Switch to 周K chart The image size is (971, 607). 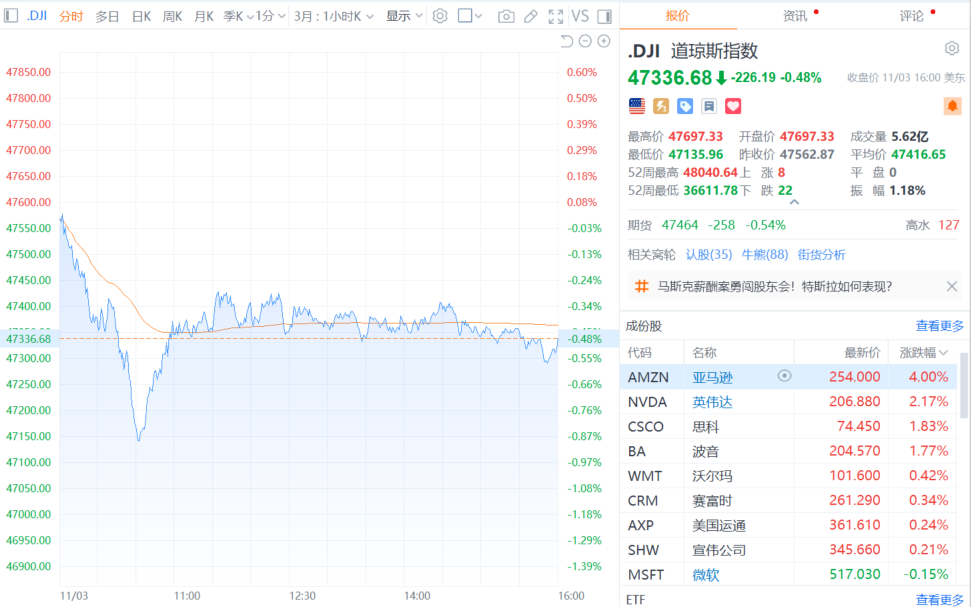point(172,16)
